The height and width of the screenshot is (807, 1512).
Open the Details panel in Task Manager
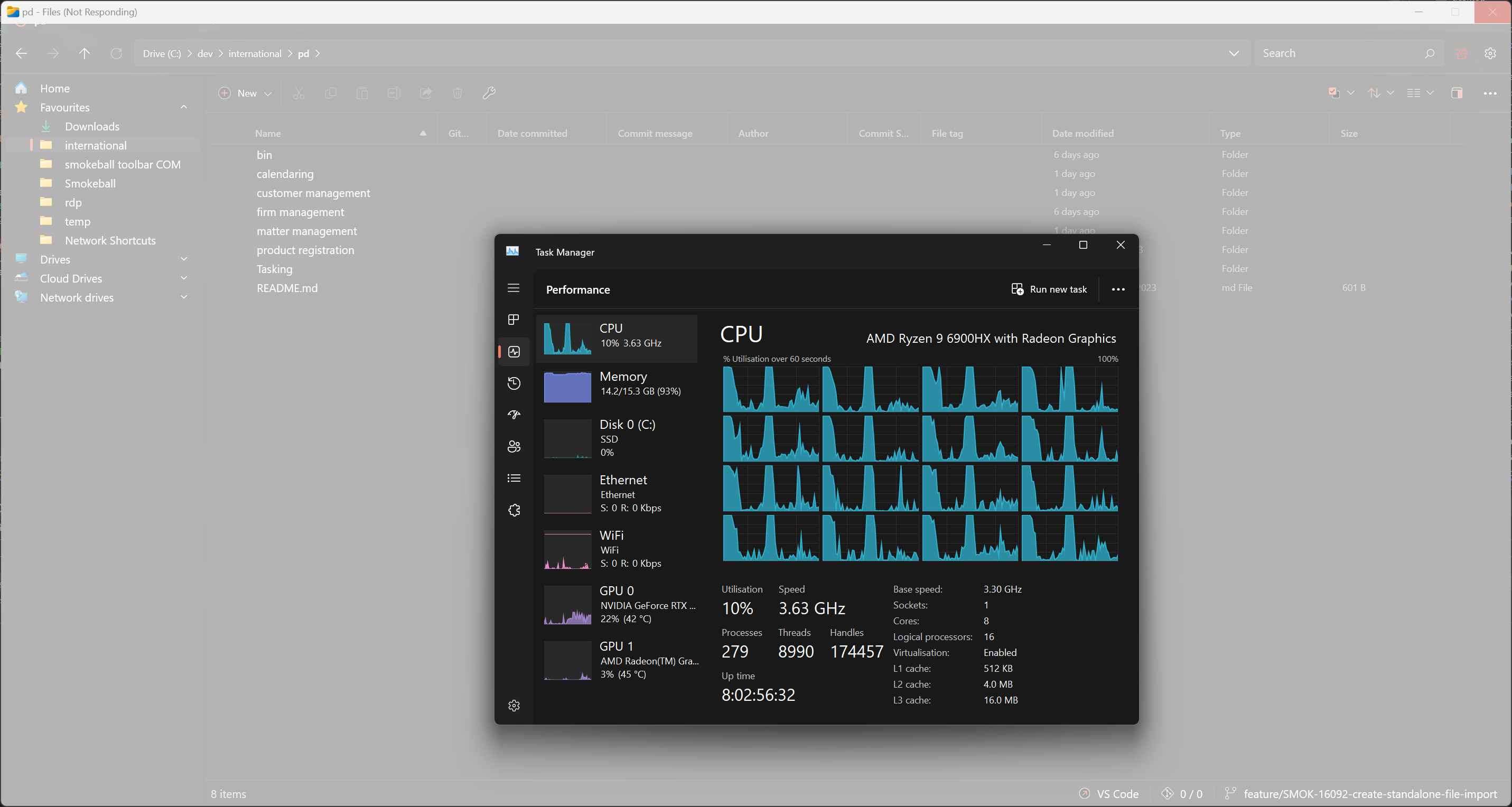coord(514,478)
